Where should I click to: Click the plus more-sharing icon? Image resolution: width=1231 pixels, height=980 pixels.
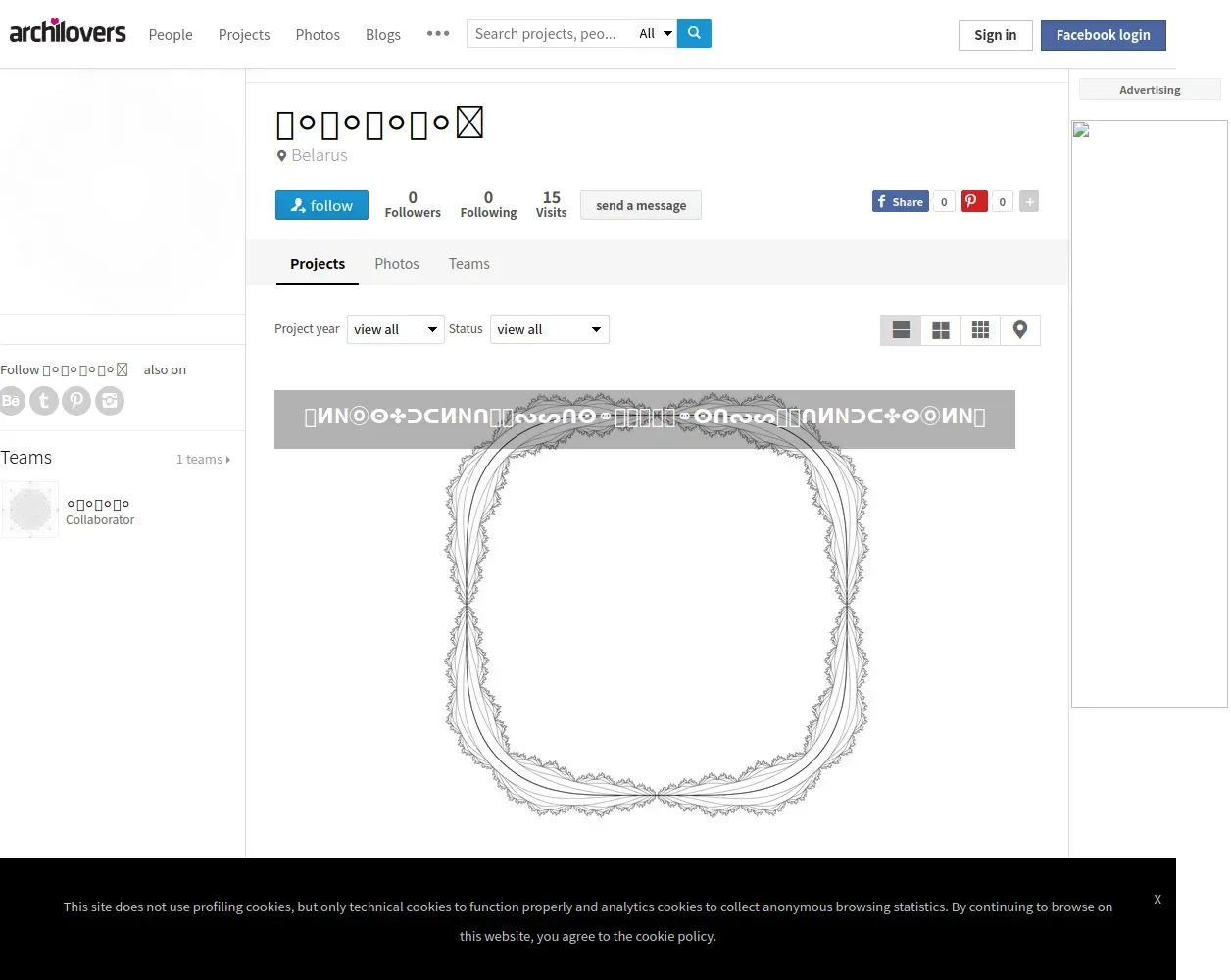[x=1029, y=201]
